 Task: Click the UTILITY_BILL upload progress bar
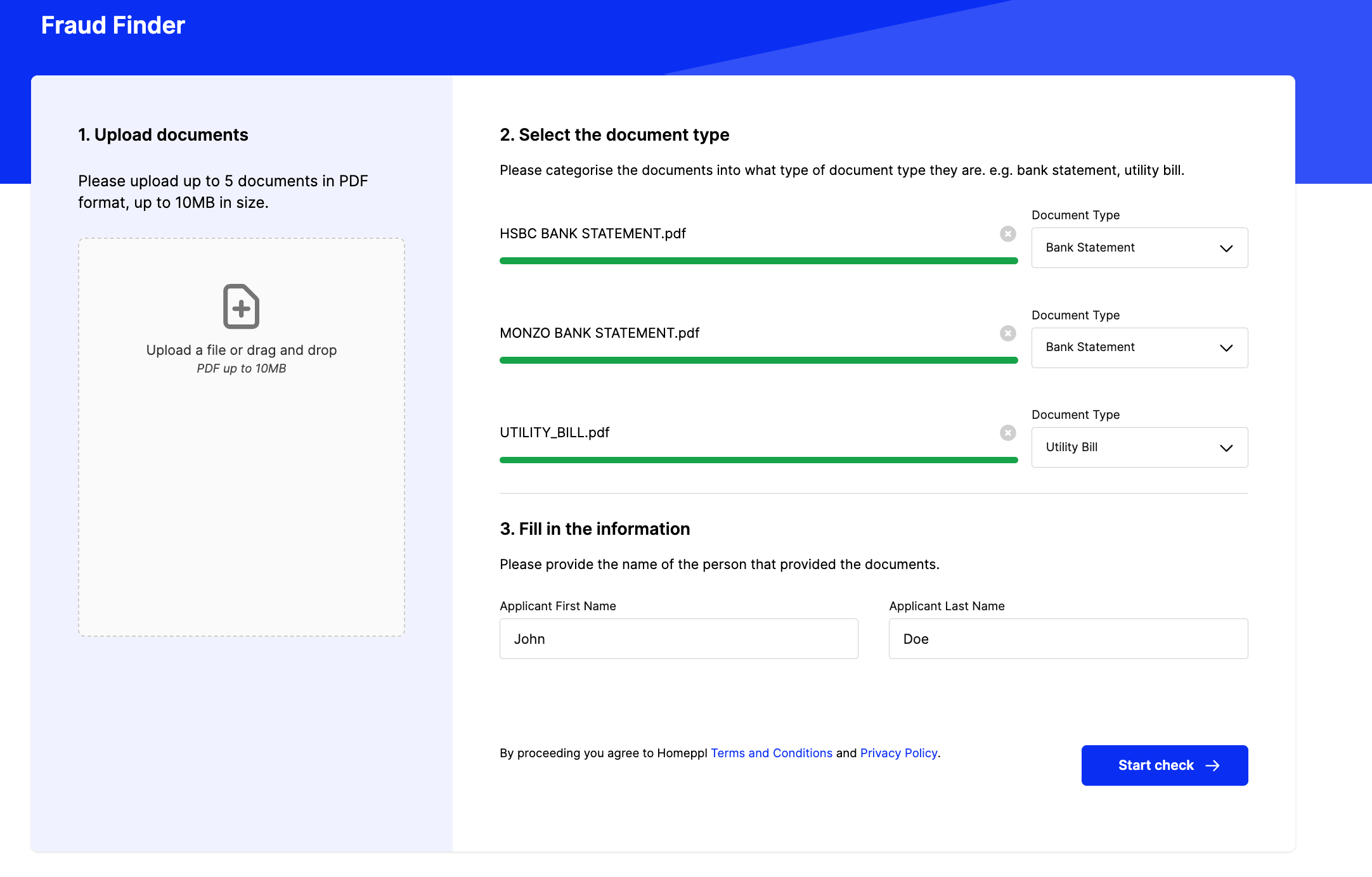[758, 460]
